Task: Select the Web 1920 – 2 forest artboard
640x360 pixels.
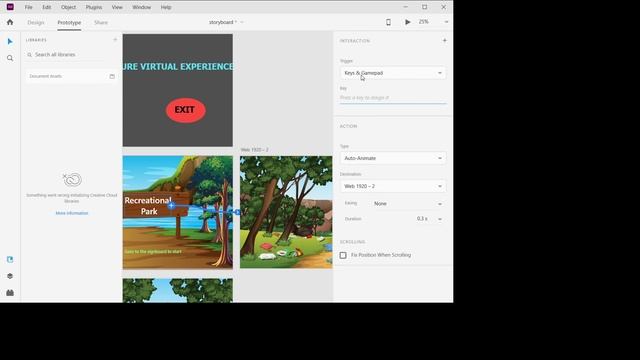Action: [286, 212]
